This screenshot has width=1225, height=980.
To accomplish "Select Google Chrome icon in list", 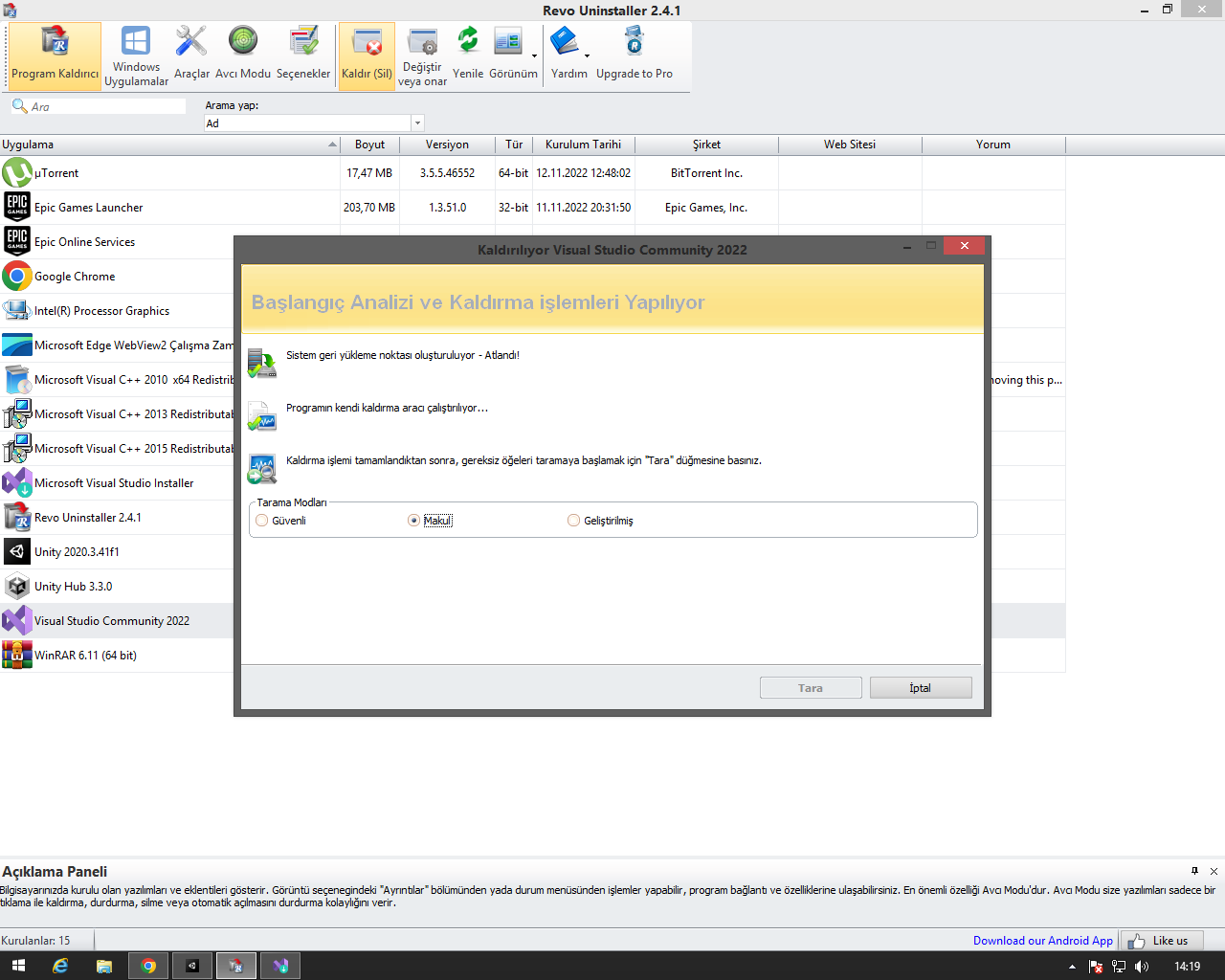I will point(17,277).
